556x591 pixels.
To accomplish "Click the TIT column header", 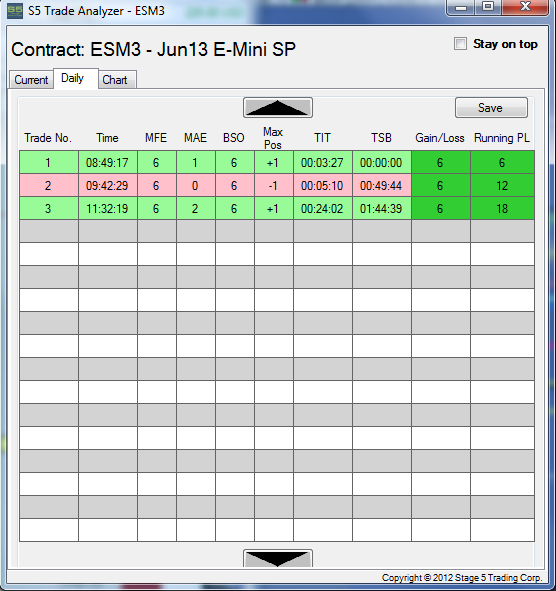I will 323,138.
